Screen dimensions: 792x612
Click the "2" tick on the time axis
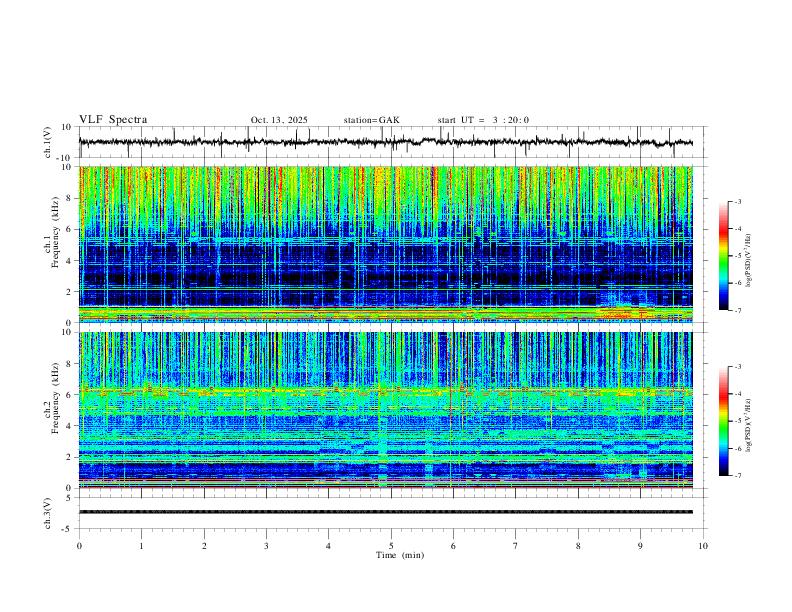point(204,546)
